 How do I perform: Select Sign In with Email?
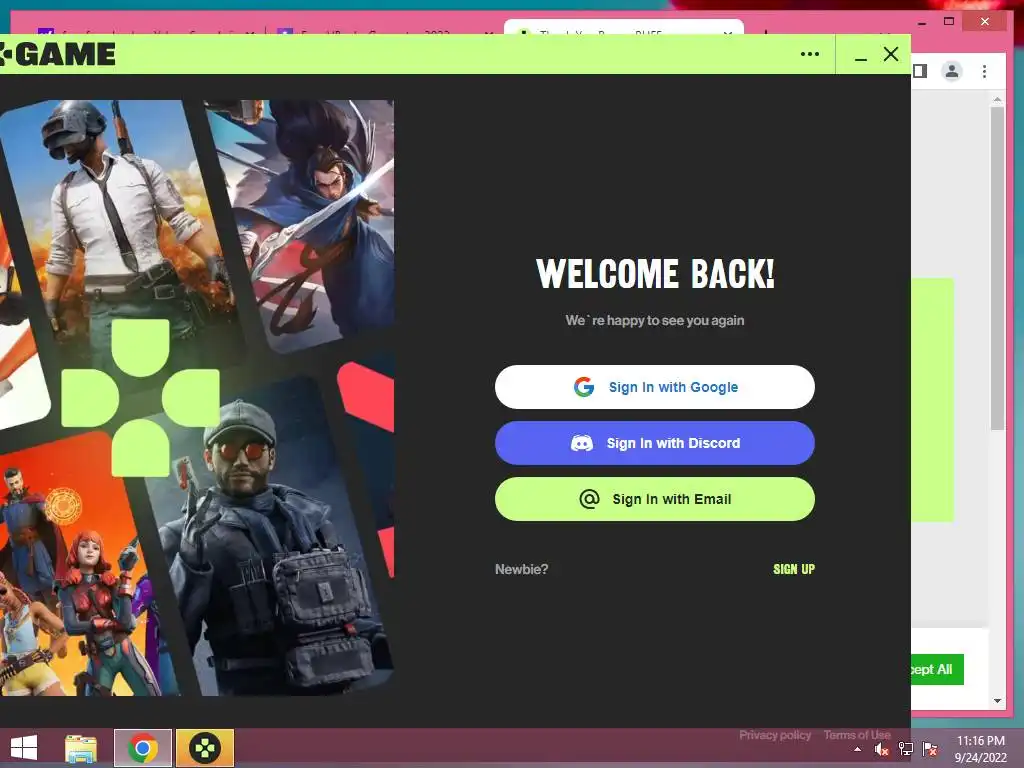coord(654,499)
